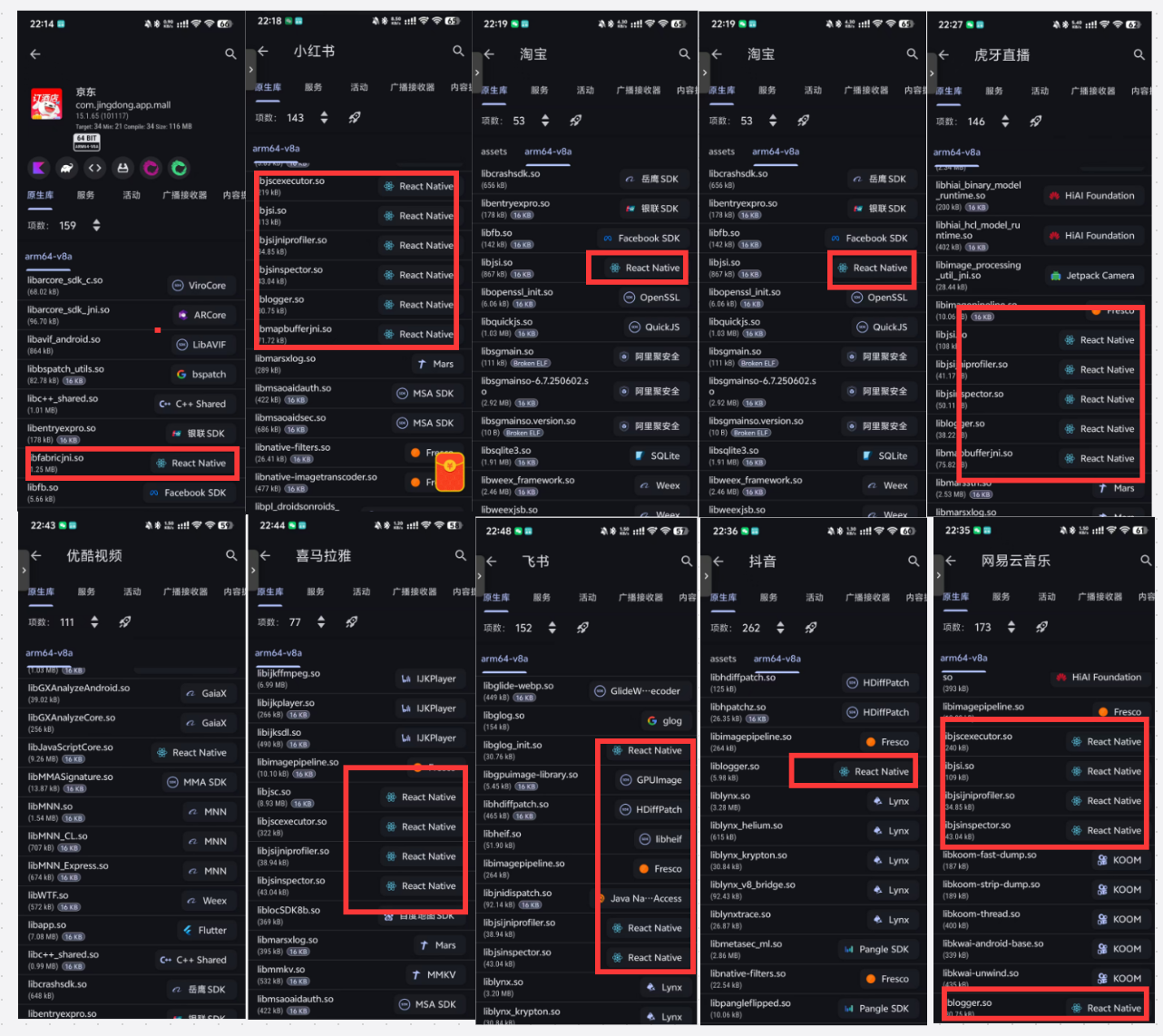
Task: Tap the ViroCore chip in the 京东 list
Action: (200, 285)
